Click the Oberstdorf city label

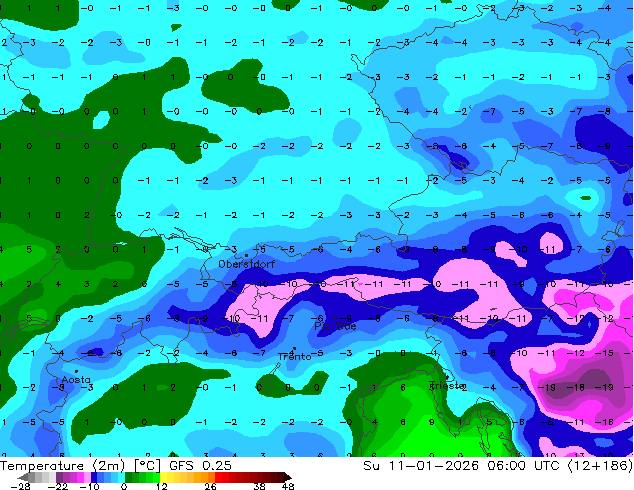246,264
